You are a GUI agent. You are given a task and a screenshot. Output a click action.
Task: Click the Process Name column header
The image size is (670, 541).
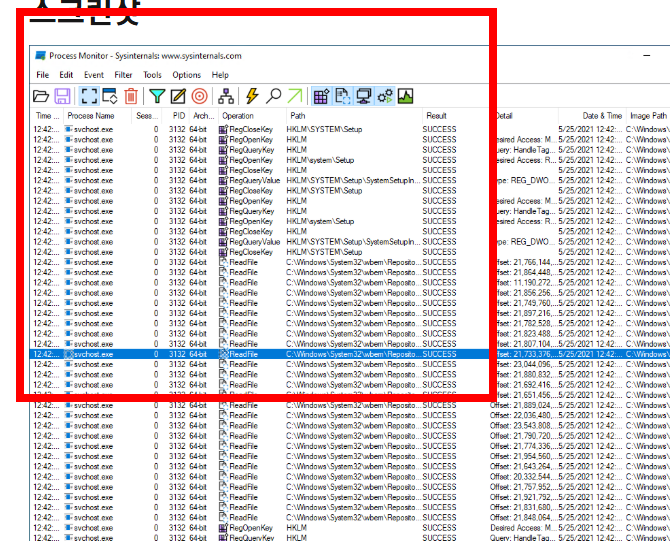[97, 116]
